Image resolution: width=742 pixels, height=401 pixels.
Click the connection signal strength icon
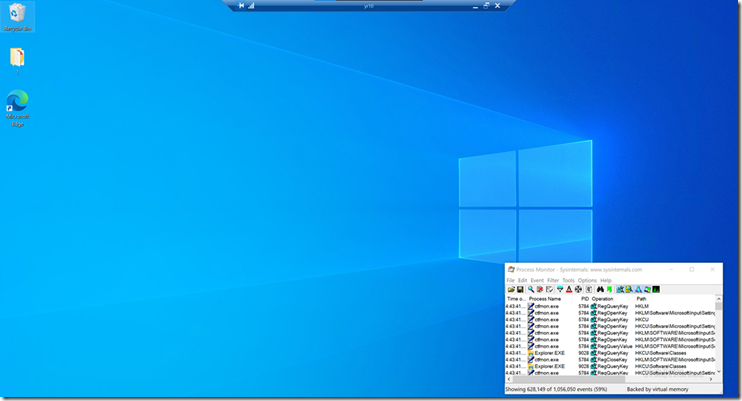251,6
